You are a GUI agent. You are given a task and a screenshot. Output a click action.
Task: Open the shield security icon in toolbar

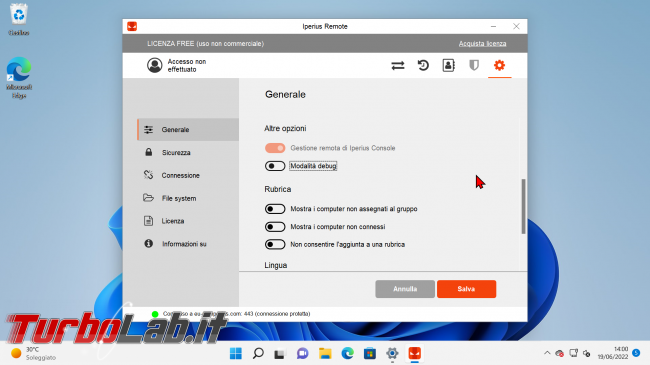tap(474, 66)
